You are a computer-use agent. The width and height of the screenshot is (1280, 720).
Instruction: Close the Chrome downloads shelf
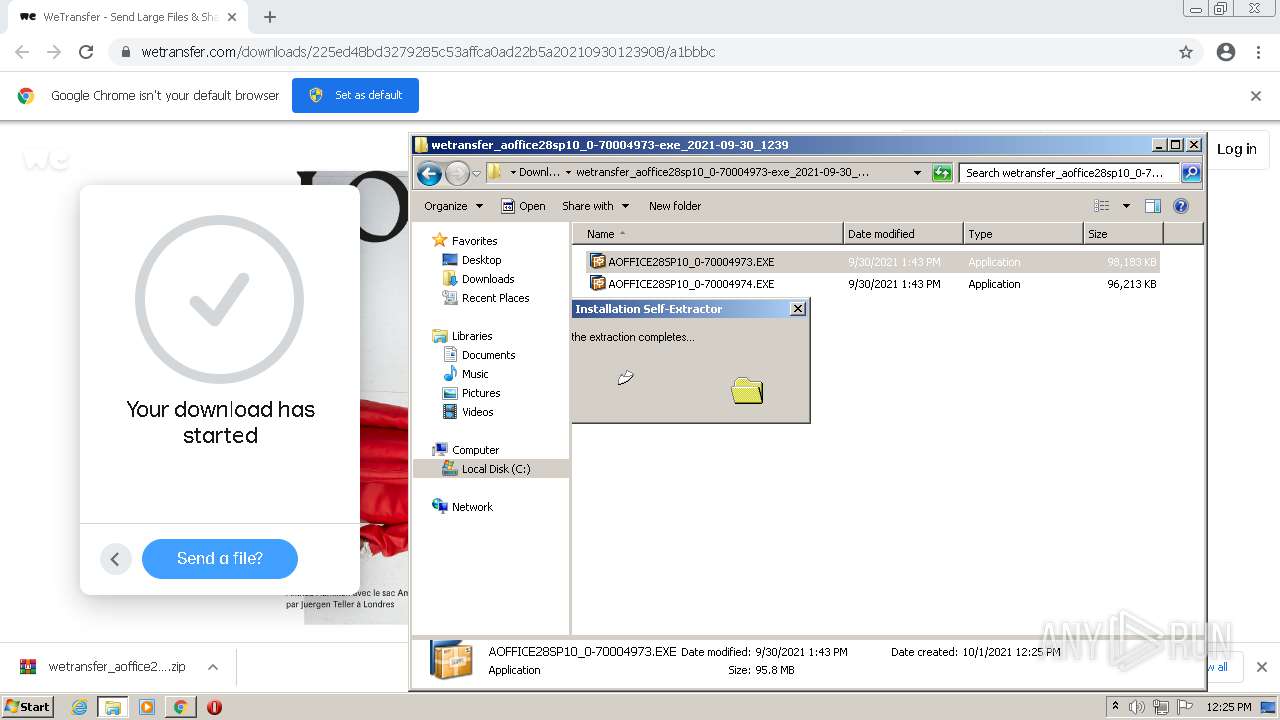coord(1262,667)
